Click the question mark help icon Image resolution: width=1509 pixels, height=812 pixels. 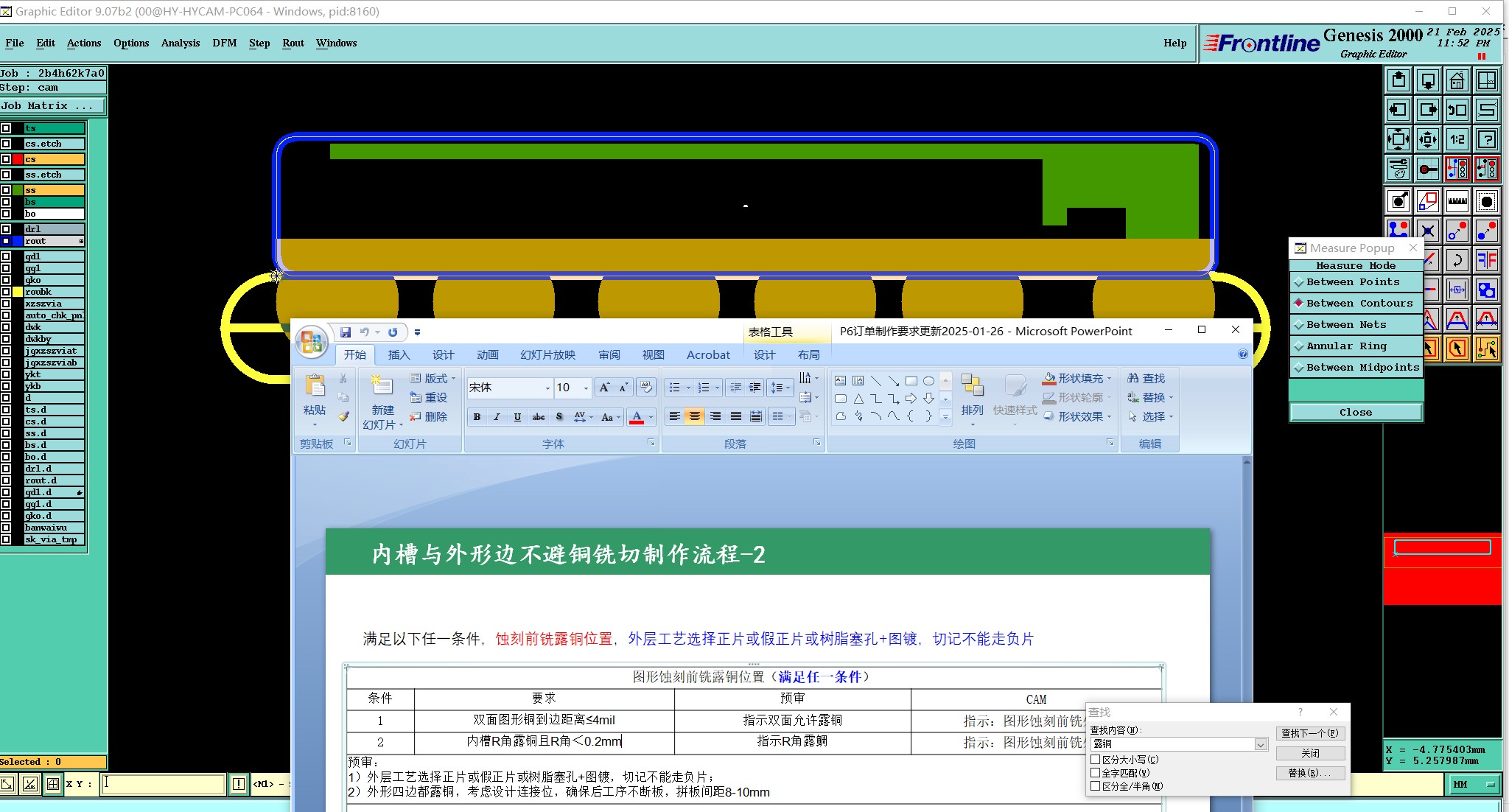pos(1487,139)
